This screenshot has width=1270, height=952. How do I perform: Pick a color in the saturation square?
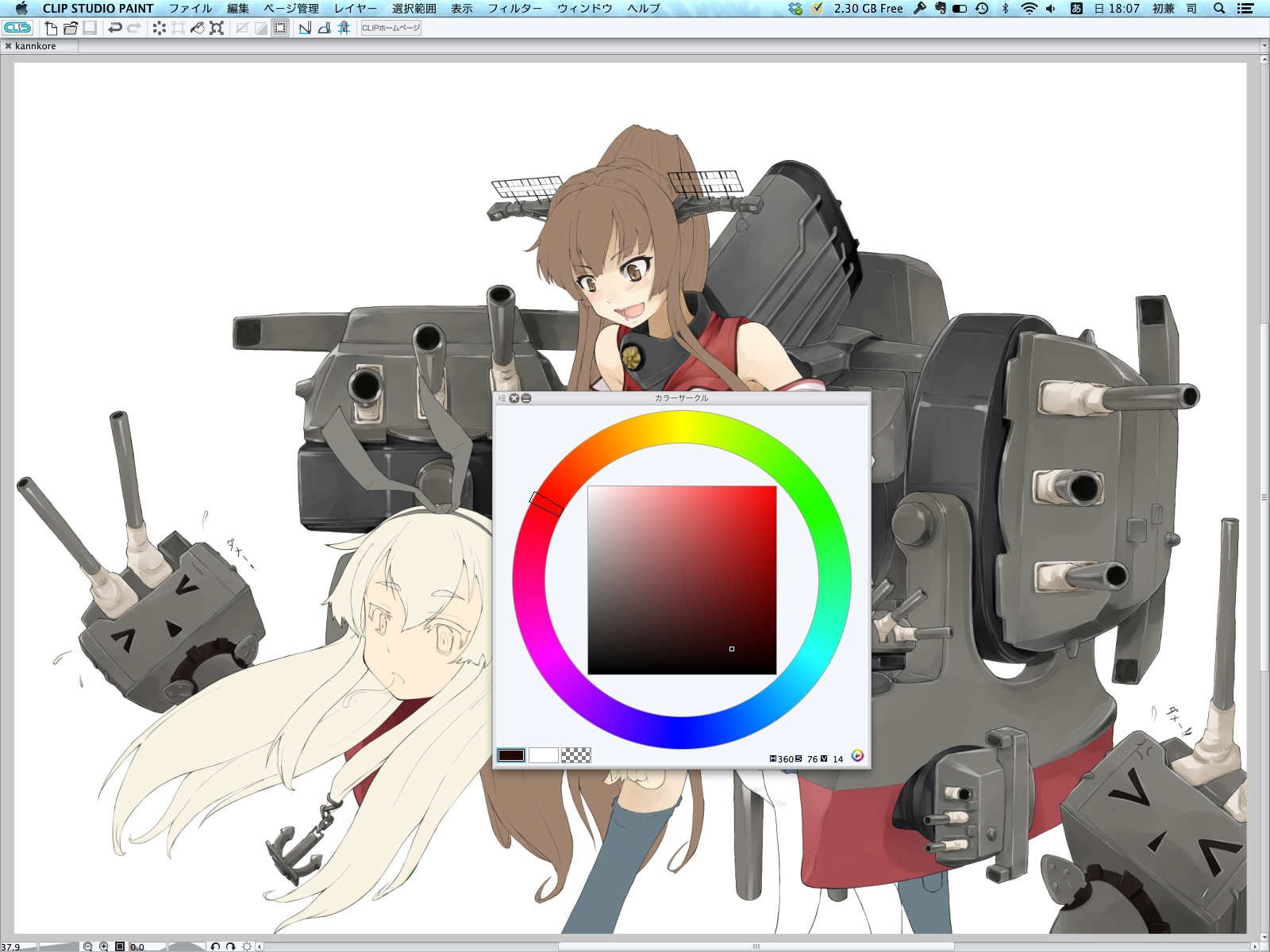pos(682,580)
